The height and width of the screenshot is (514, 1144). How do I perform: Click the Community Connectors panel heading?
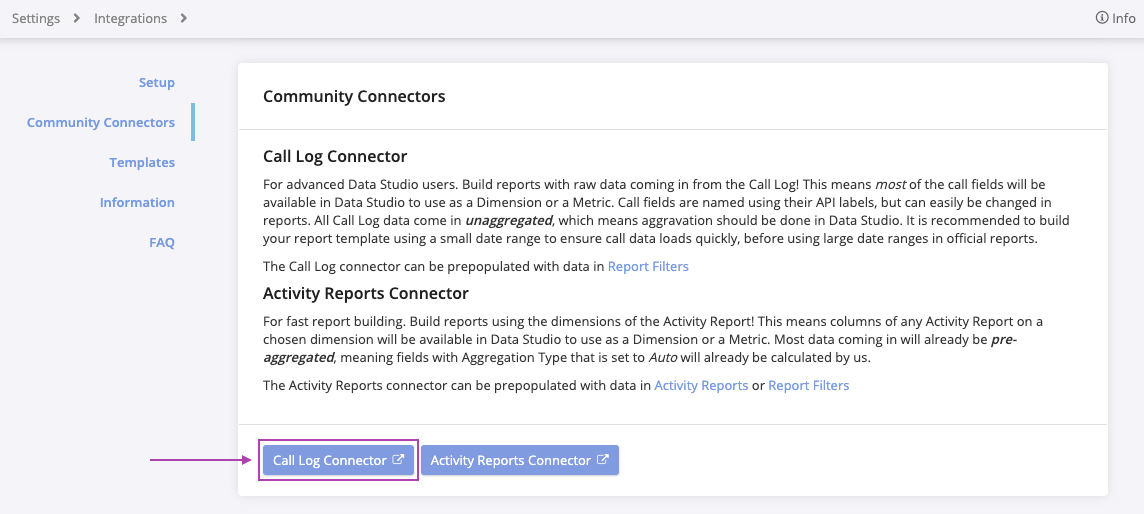pos(354,96)
